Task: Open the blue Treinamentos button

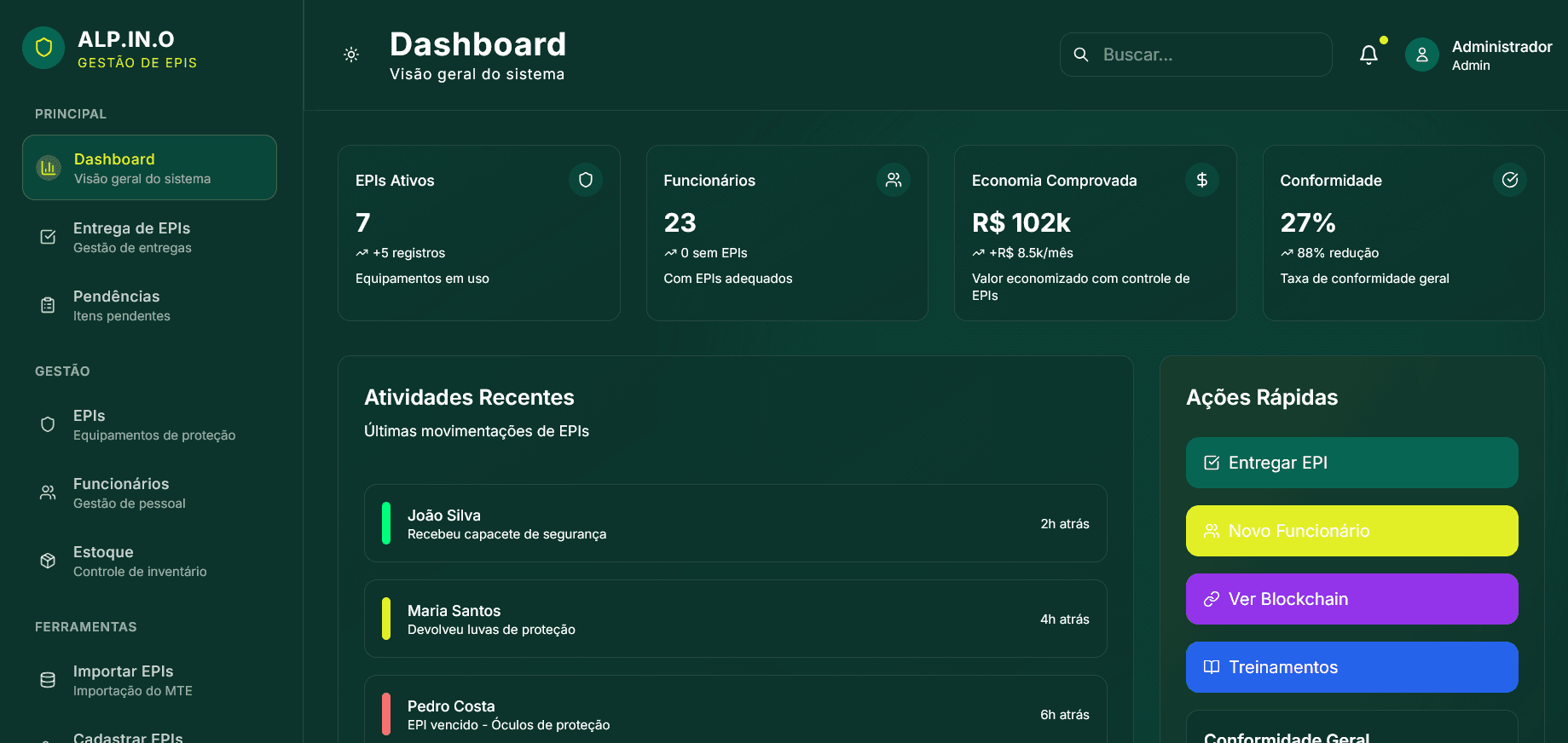Action: pyautogui.click(x=1351, y=667)
